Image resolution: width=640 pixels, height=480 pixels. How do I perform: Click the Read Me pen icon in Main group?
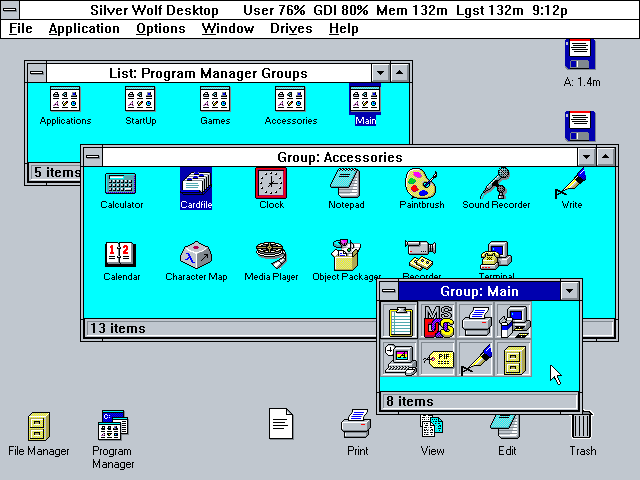click(x=476, y=359)
